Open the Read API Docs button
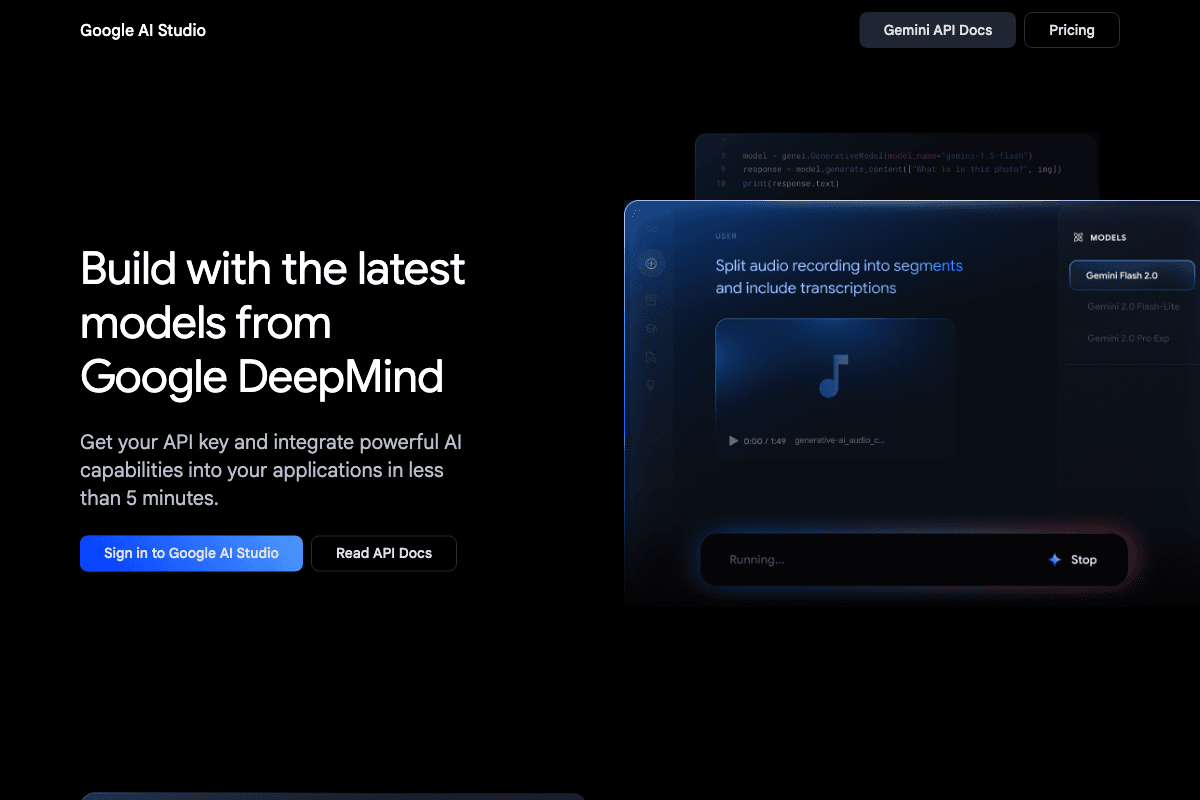1200x800 pixels. click(x=384, y=553)
